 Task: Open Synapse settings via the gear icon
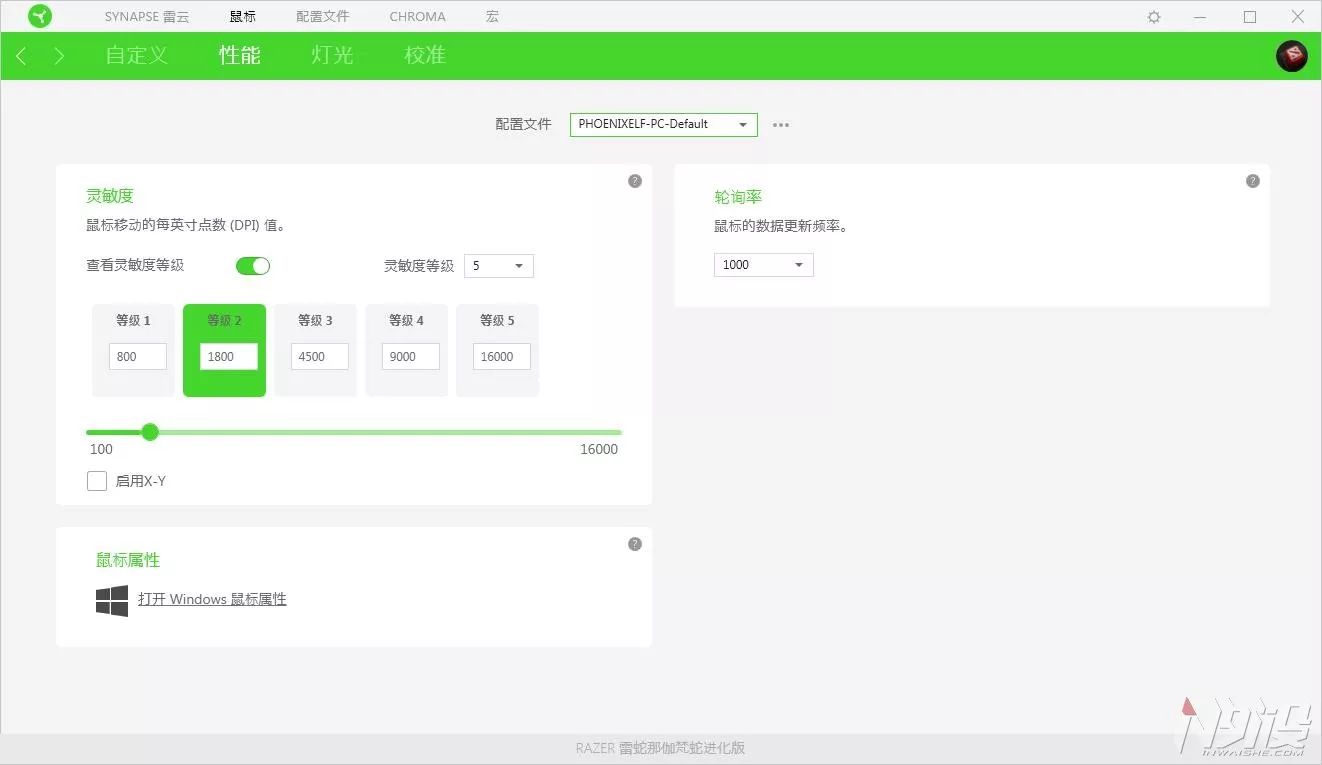pos(1153,16)
